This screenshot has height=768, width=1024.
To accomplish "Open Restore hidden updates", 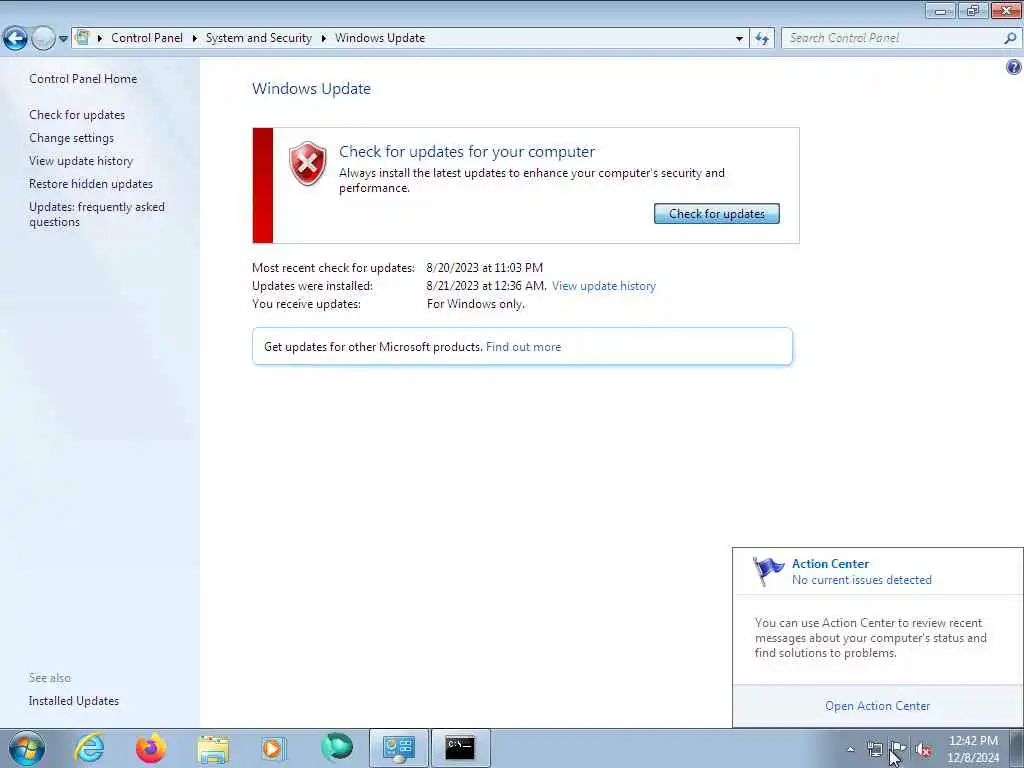I will 91,184.
